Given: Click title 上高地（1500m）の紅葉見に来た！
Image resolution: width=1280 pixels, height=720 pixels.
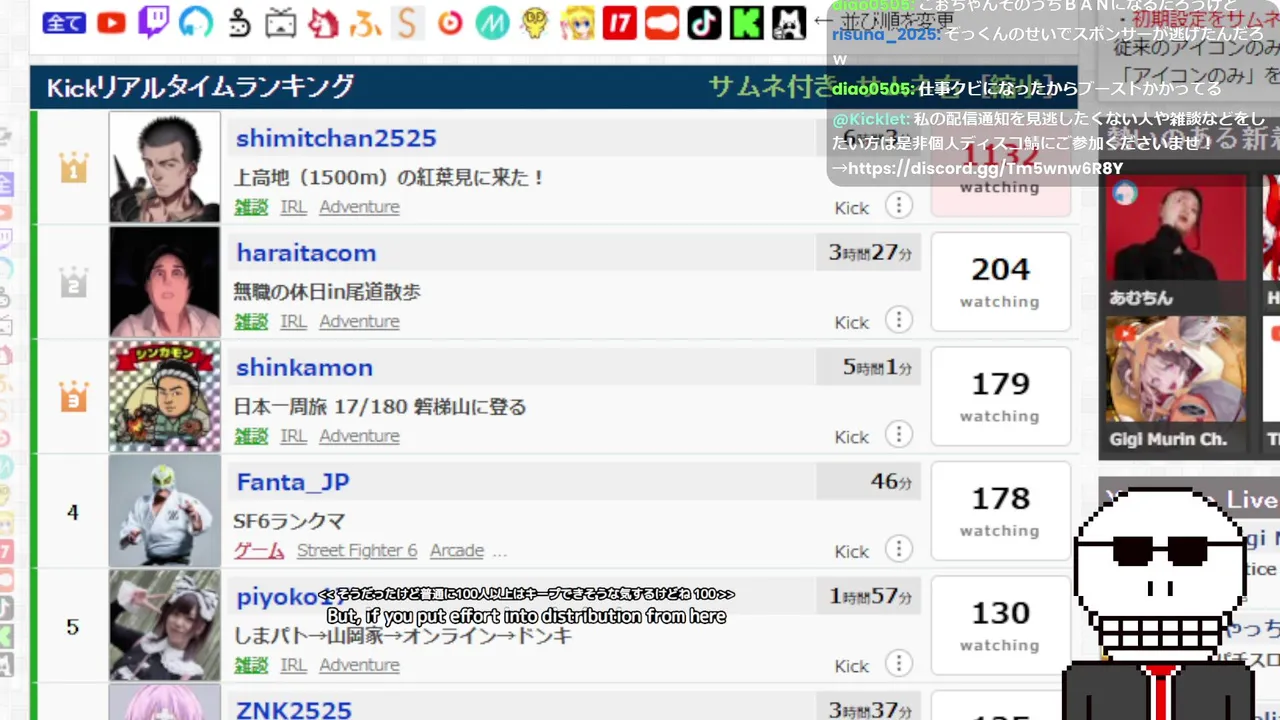Looking at the screenshot, I should click(x=389, y=178).
